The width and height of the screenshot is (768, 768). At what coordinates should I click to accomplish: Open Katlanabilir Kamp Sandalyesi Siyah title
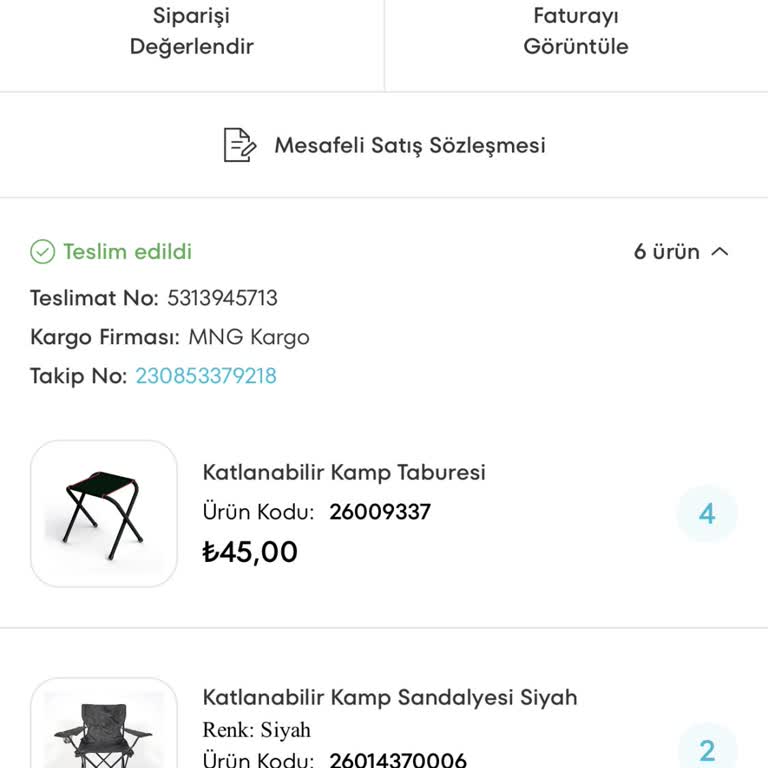[390, 697]
